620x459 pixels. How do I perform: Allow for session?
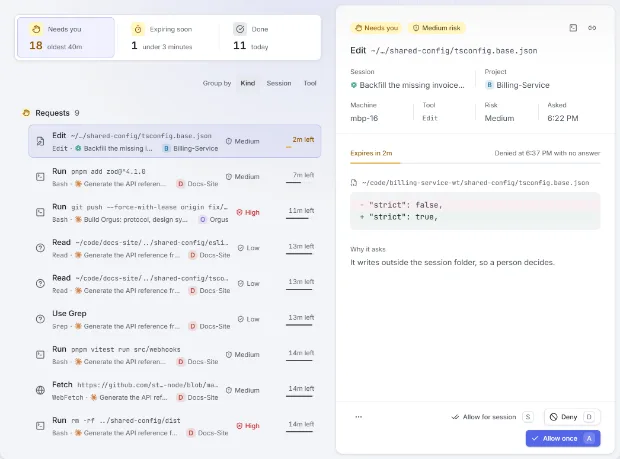click(492, 417)
